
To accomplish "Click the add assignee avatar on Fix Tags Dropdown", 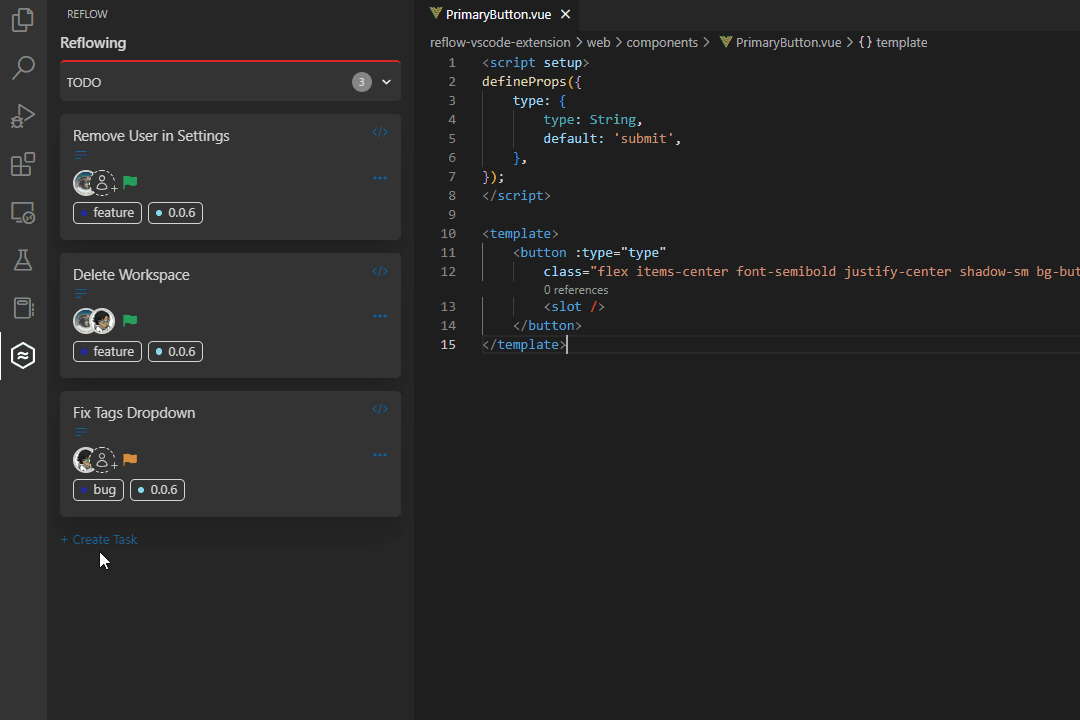I will click(104, 459).
